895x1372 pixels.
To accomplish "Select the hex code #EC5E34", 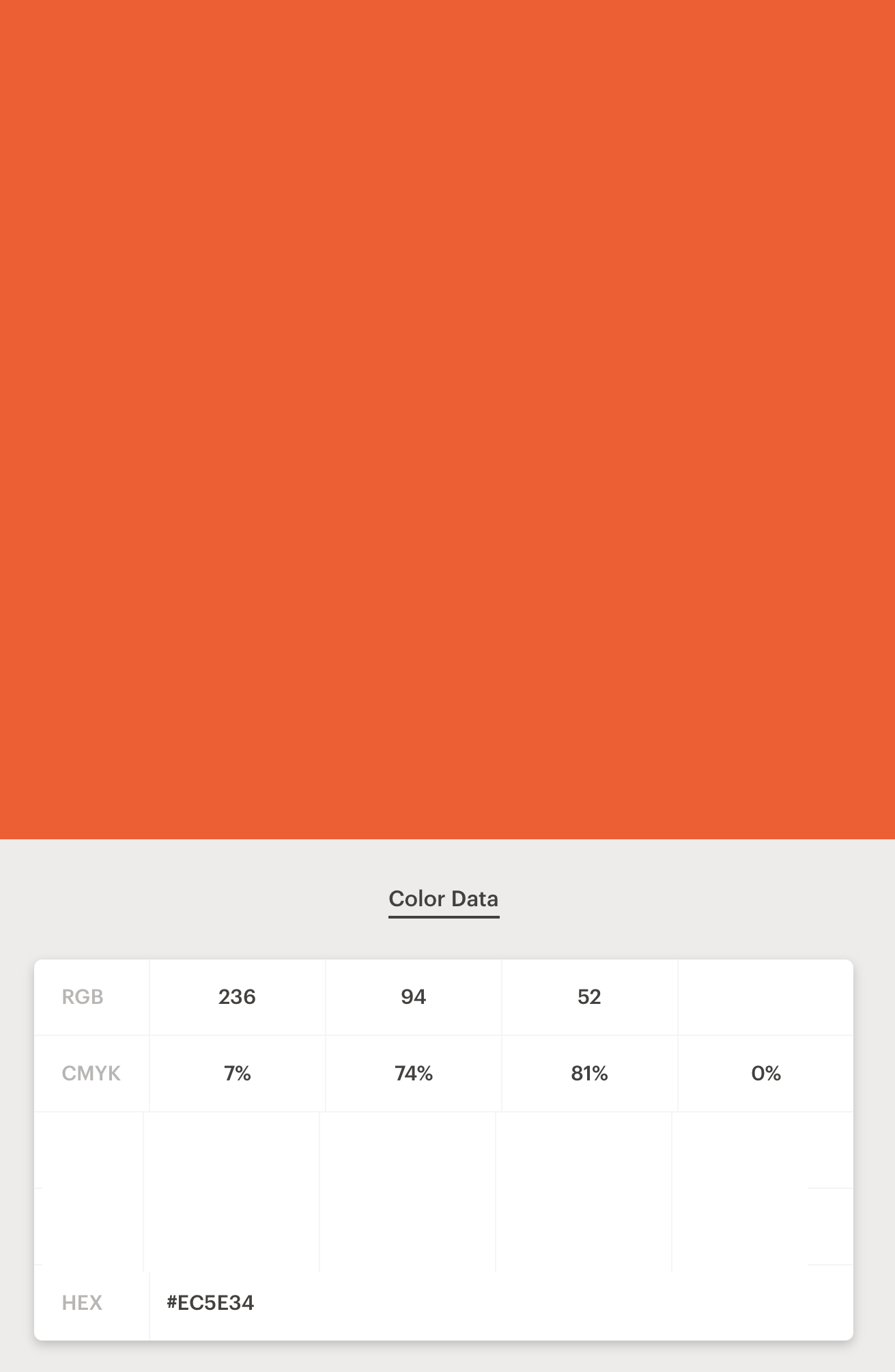I will point(210,1303).
